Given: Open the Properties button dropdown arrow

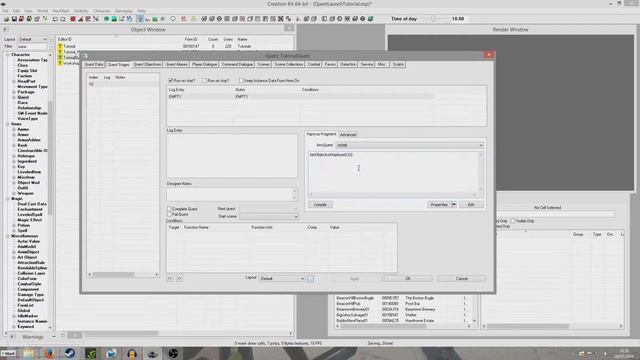Looking at the screenshot, I should 454,204.
